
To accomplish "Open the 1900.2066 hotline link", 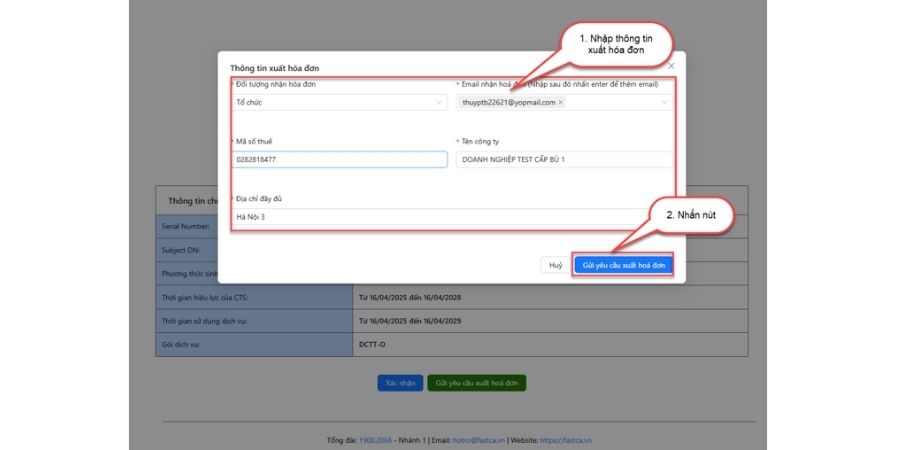I will tap(375, 440).
